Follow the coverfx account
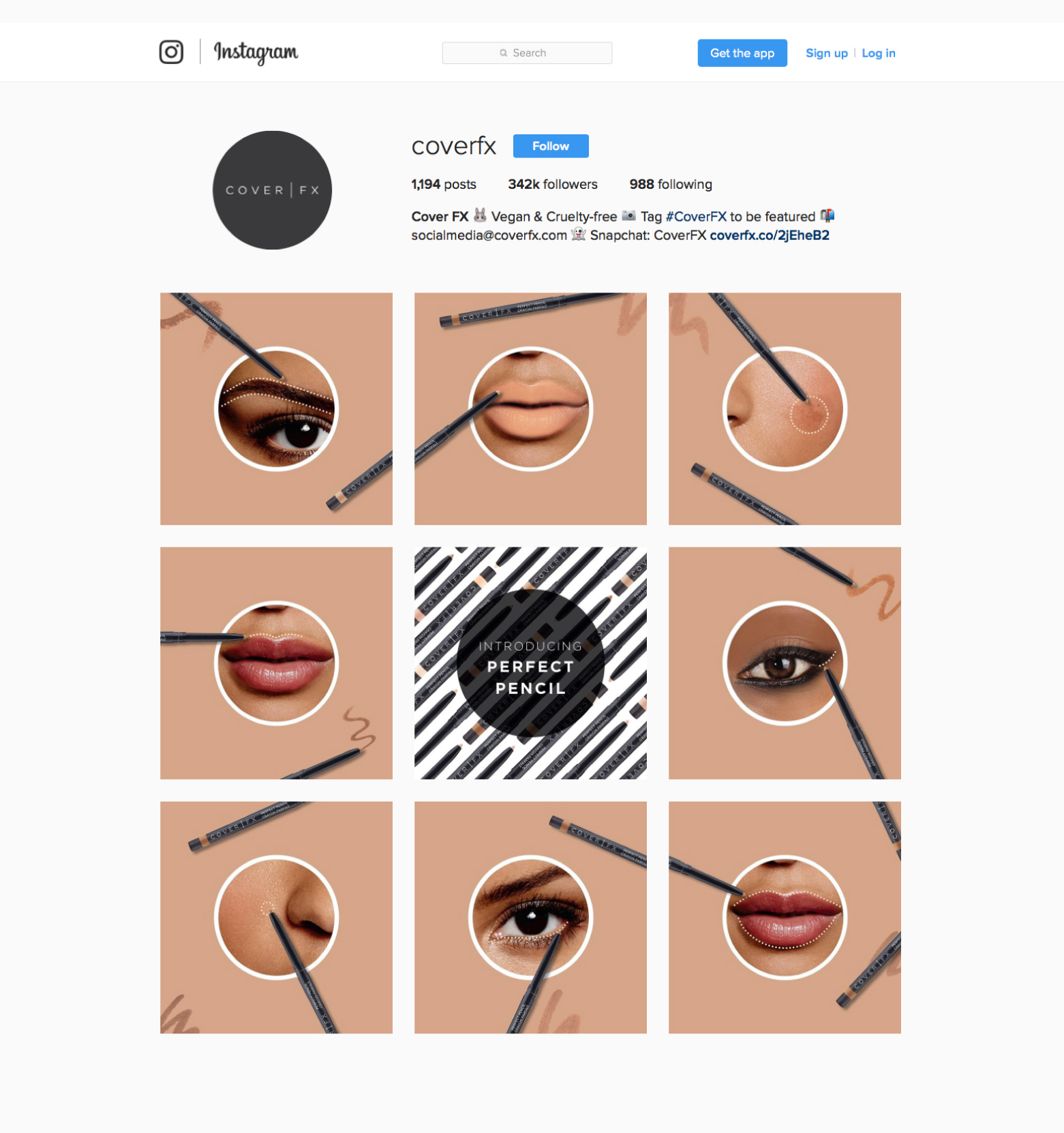The width and height of the screenshot is (1064, 1133). coord(551,146)
